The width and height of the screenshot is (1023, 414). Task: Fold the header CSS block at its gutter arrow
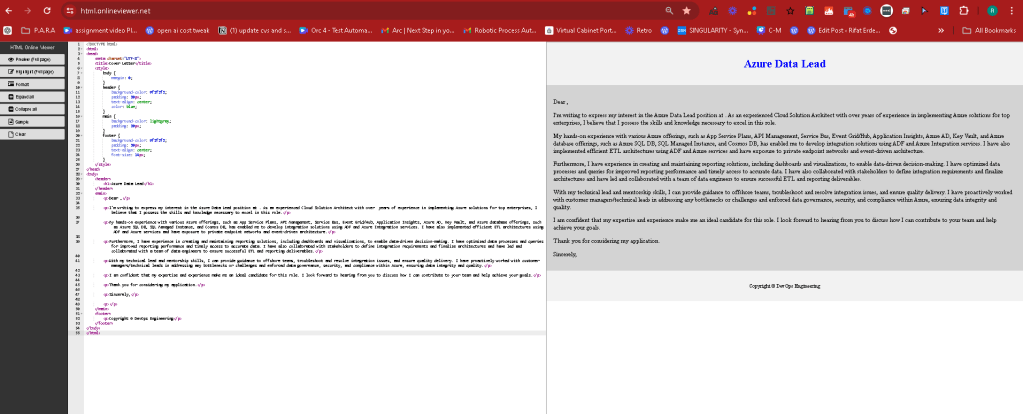[80, 86]
